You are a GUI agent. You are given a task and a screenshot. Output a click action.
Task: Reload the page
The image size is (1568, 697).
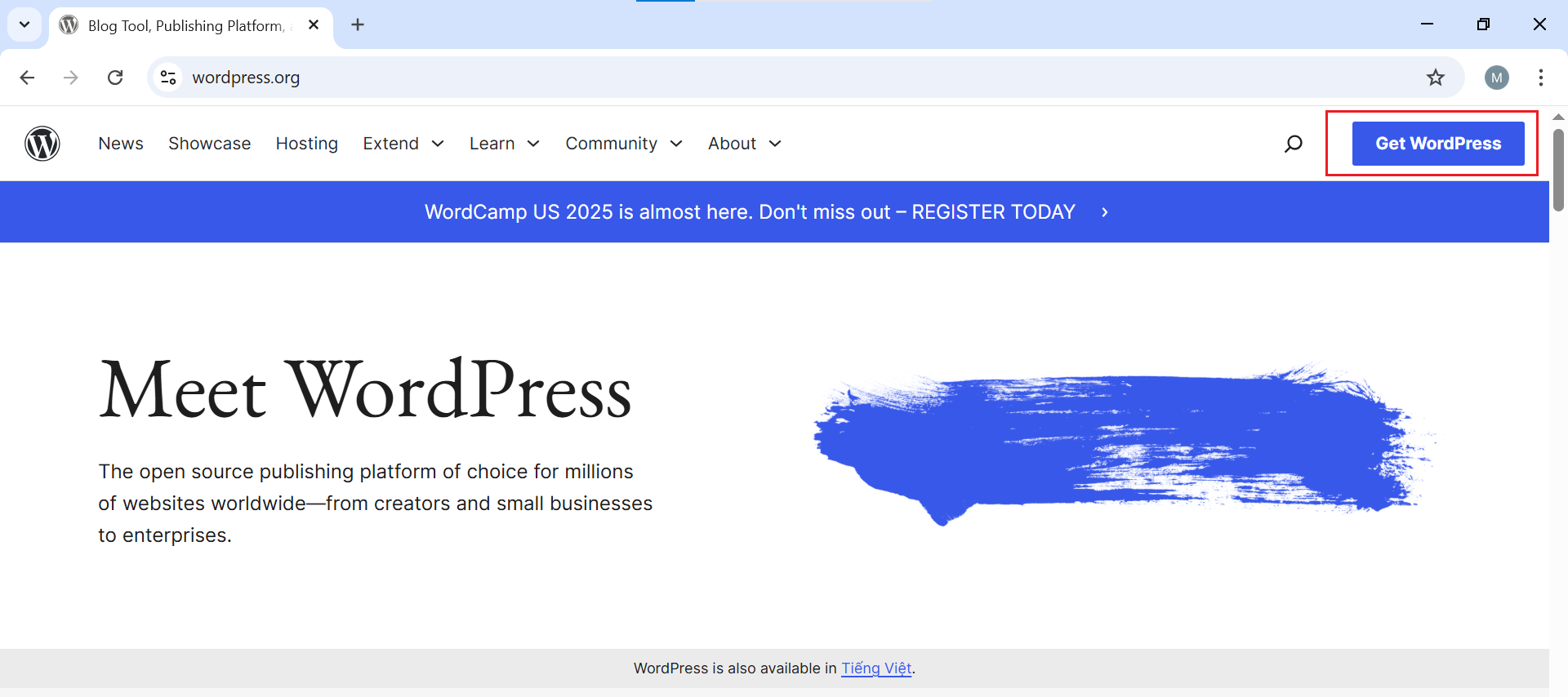[x=115, y=78]
